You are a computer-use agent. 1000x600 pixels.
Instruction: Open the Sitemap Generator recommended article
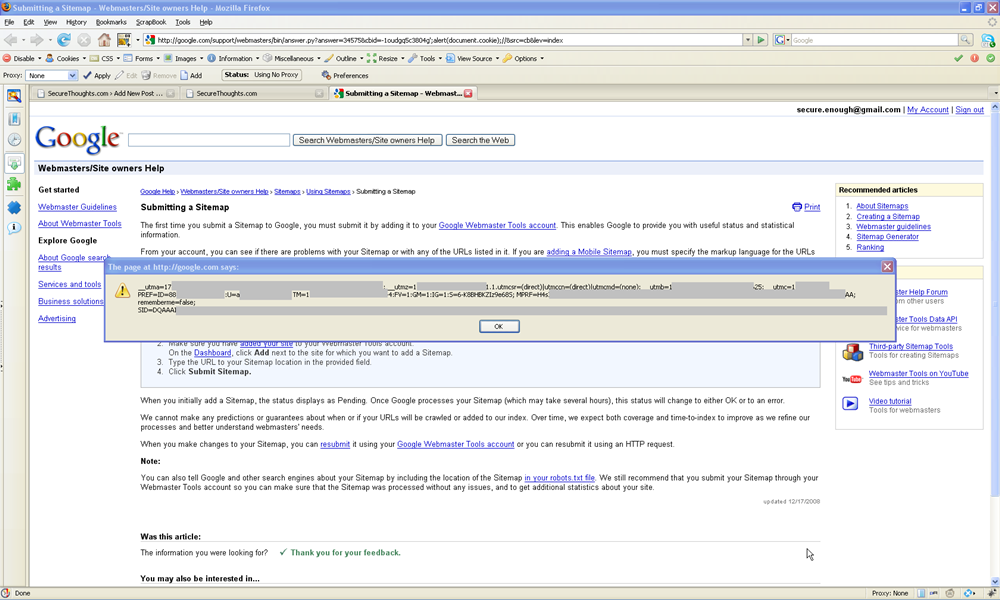pyautogui.click(x=887, y=237)
